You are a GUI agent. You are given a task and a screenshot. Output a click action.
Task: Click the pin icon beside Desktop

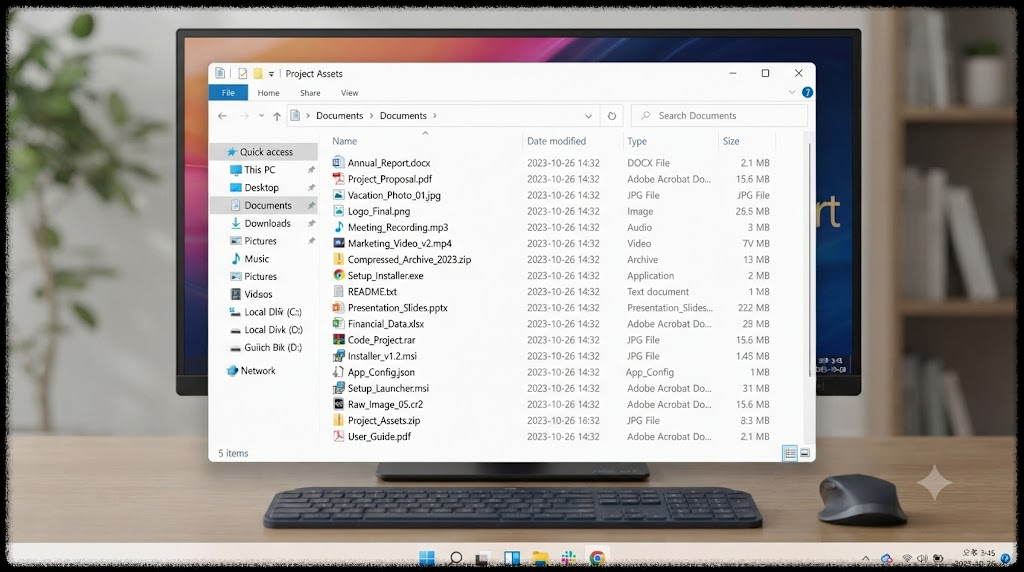[312, 187]
